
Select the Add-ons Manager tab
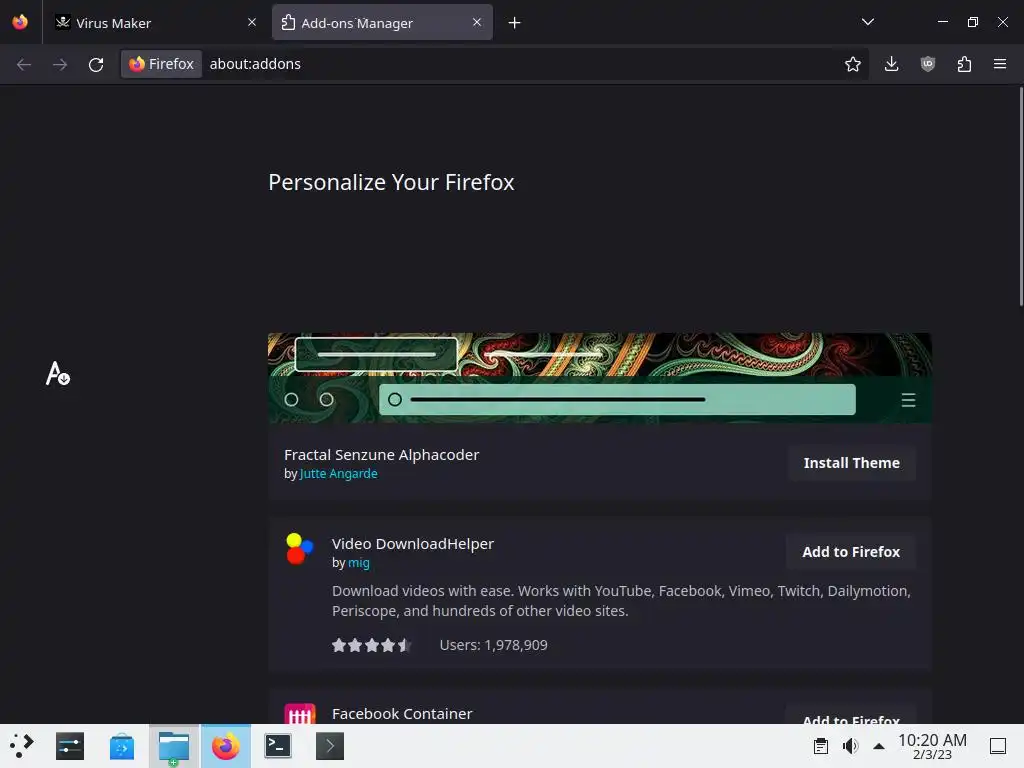[382, 22]
